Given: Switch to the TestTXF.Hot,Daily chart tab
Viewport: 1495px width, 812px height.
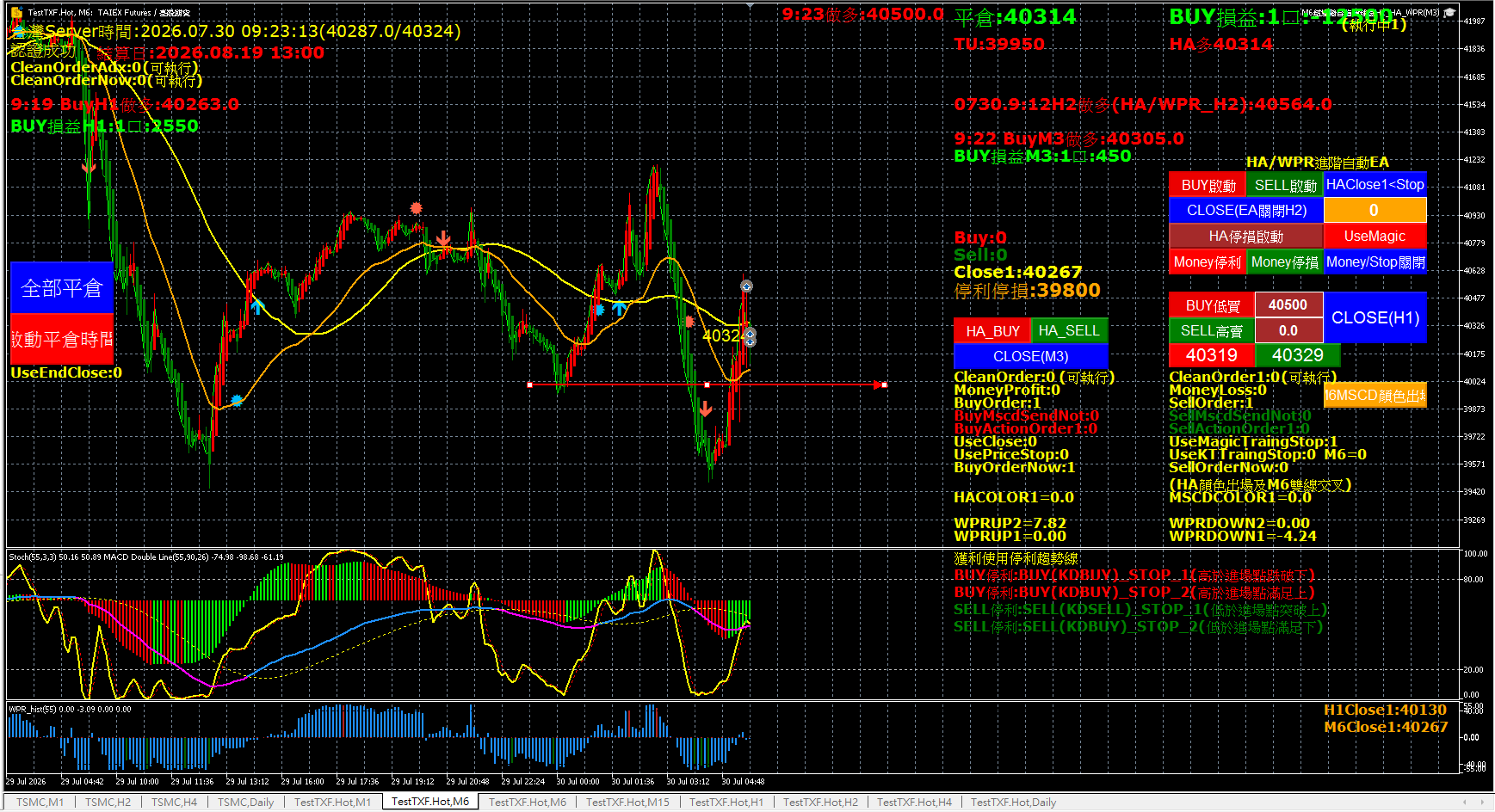Looking at the screenshot, I should point(1013,802).
